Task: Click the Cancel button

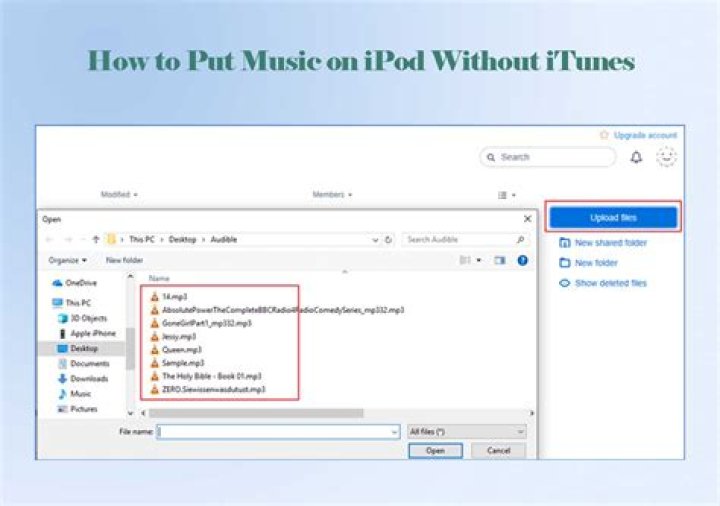Action: click(x=498, y=450)
